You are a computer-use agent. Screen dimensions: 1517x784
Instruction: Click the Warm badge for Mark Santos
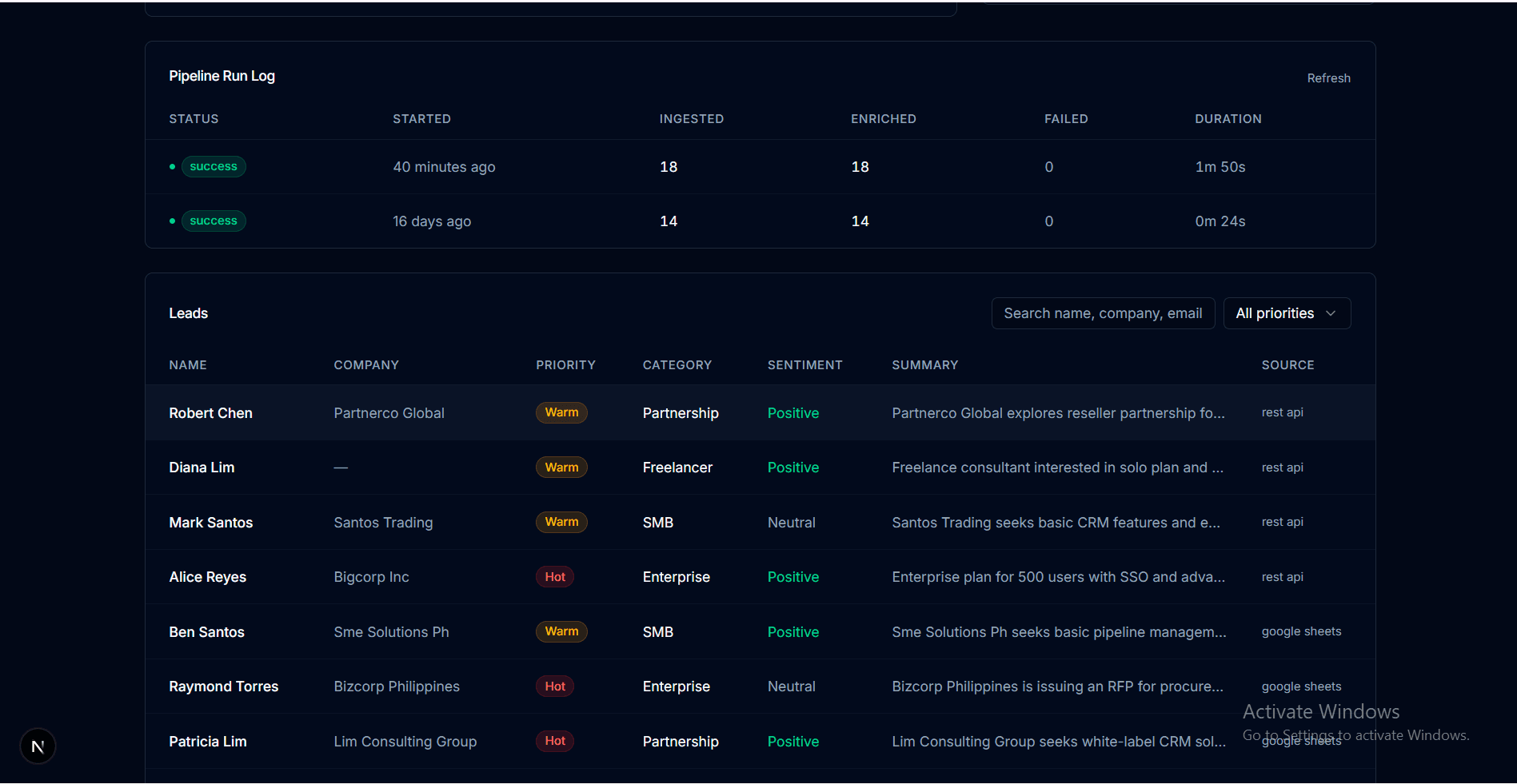coord(561,522)
